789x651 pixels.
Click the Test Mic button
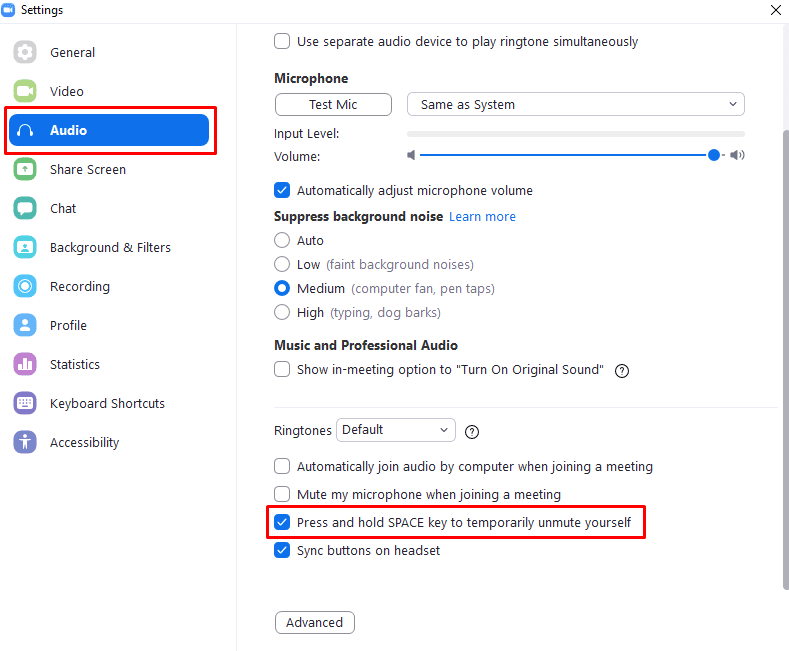tap(333, 104)
